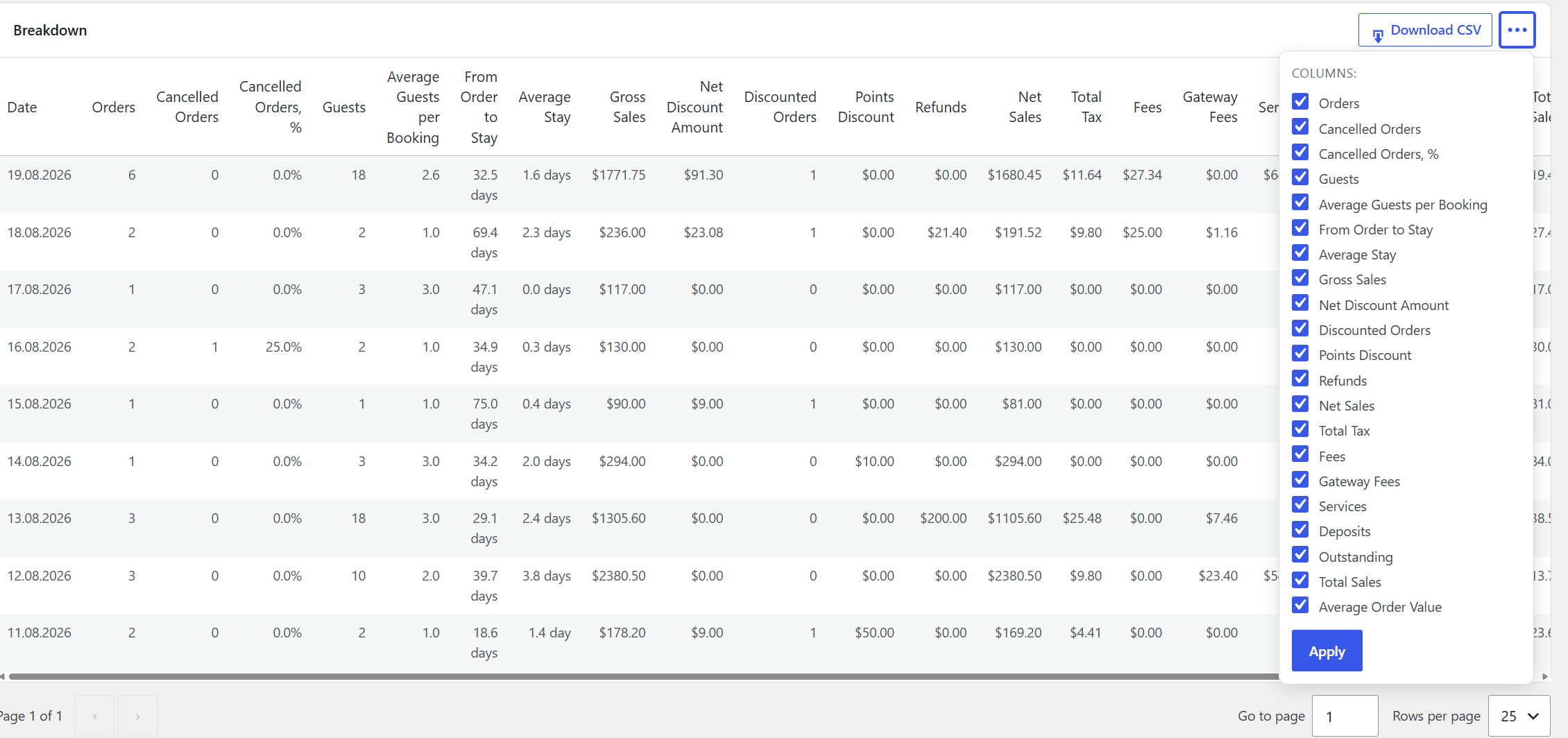Toggle the Services column checkbox
Viewport: 1568px width, 738px height.
1300,505
